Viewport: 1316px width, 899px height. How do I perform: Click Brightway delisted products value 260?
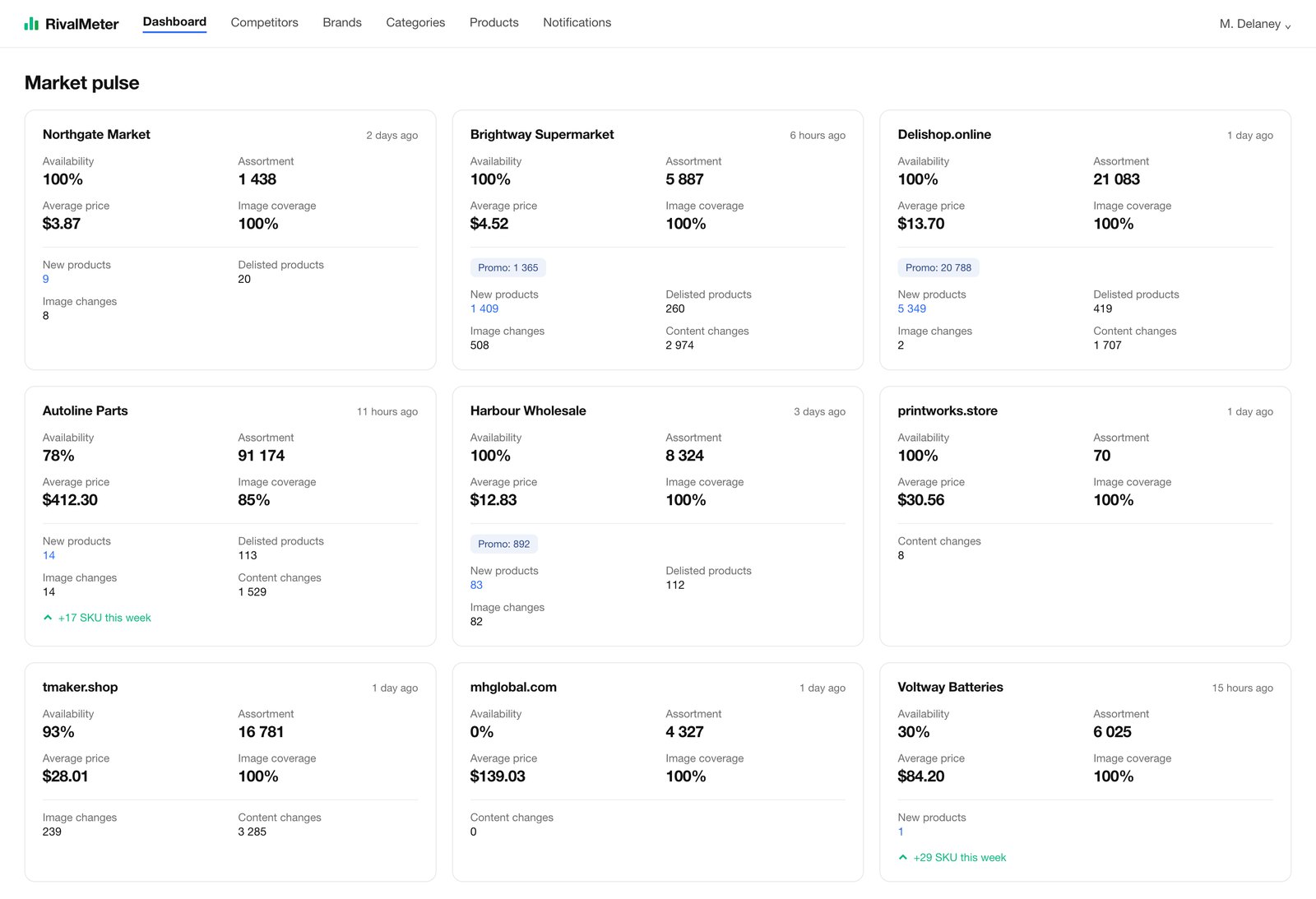coord(675,308)
